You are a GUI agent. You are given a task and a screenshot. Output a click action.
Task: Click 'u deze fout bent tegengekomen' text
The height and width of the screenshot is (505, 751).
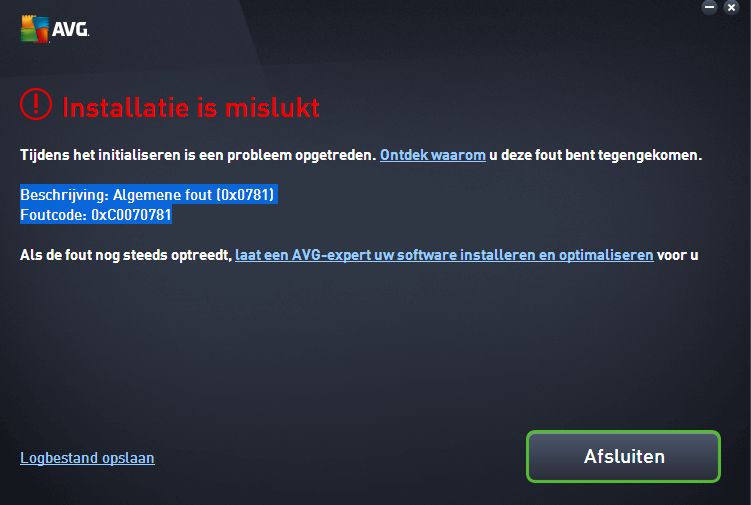tap(595, 155)
